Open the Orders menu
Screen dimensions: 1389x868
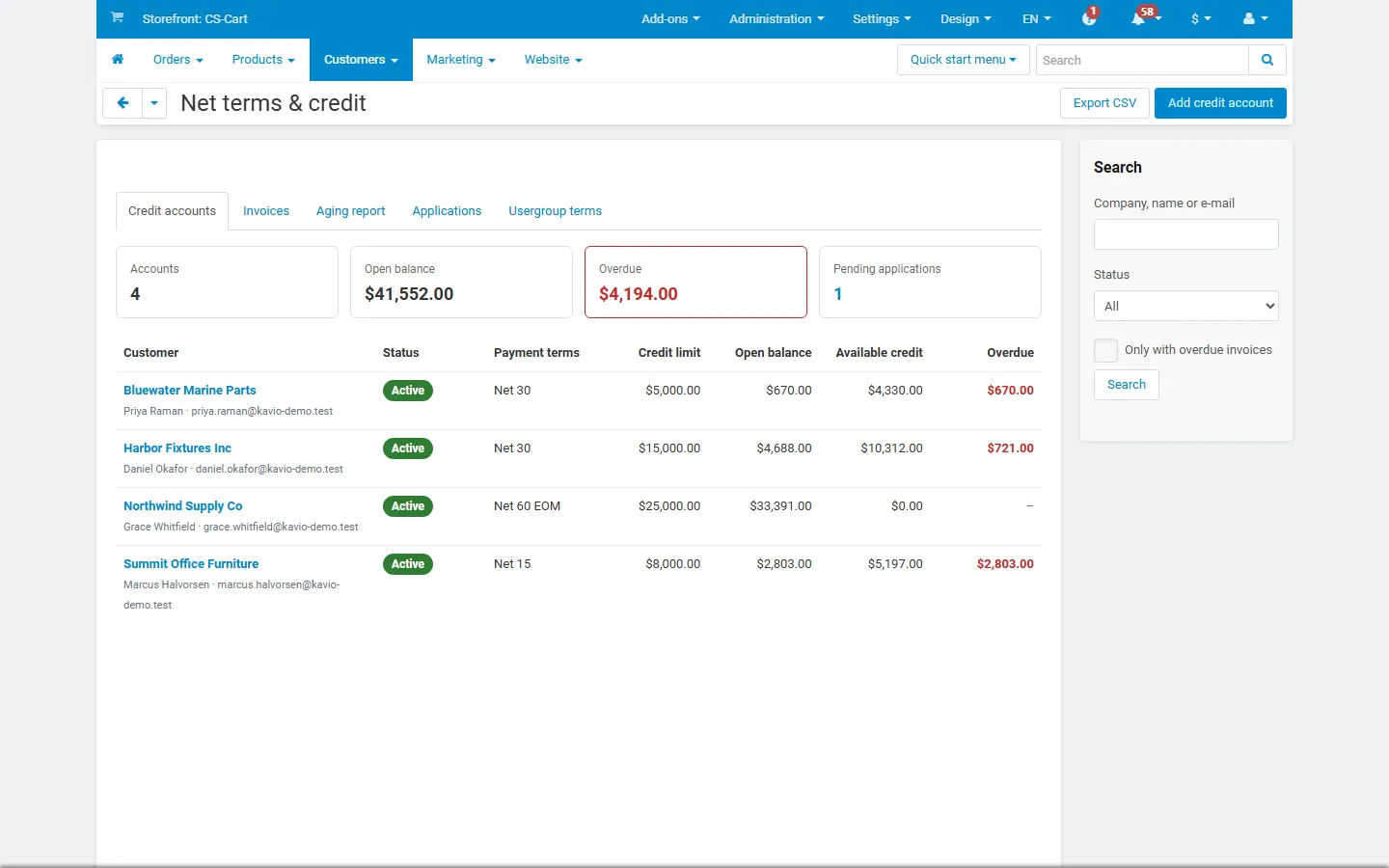pos(178,60)
